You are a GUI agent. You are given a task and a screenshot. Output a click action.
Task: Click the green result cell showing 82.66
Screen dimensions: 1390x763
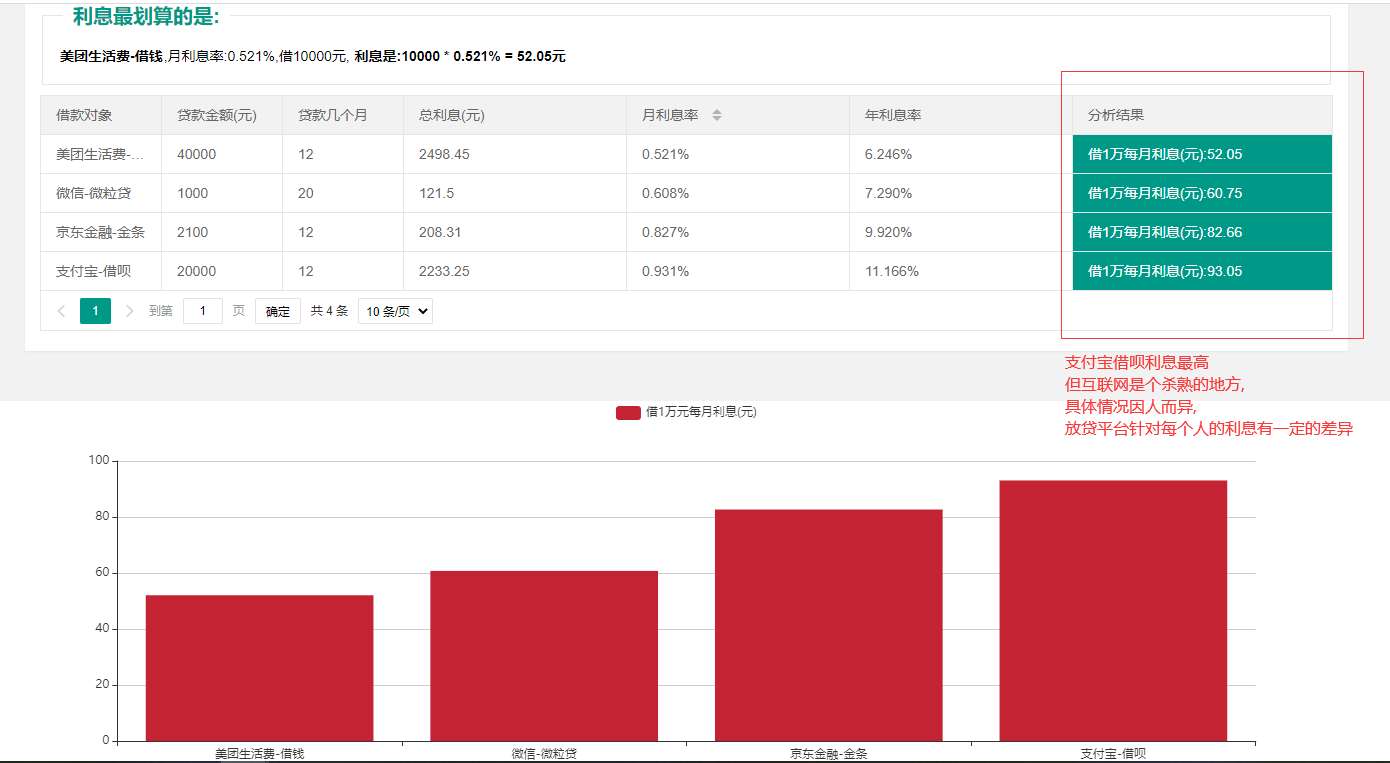click(1202, 232)
